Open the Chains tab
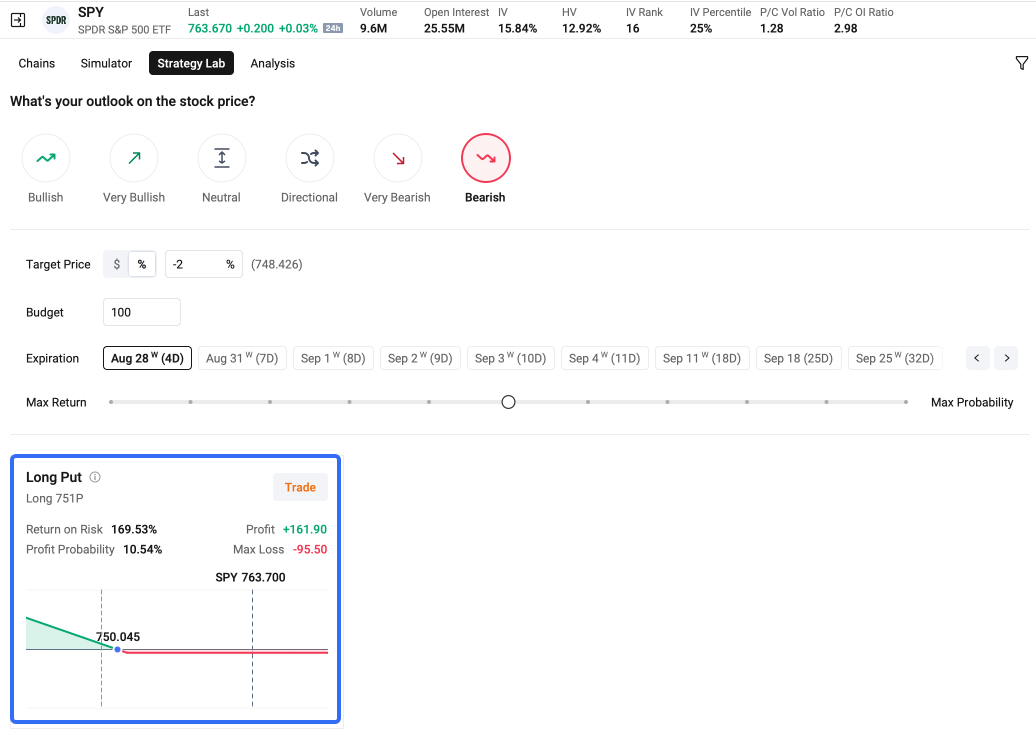 pos(37,63)
